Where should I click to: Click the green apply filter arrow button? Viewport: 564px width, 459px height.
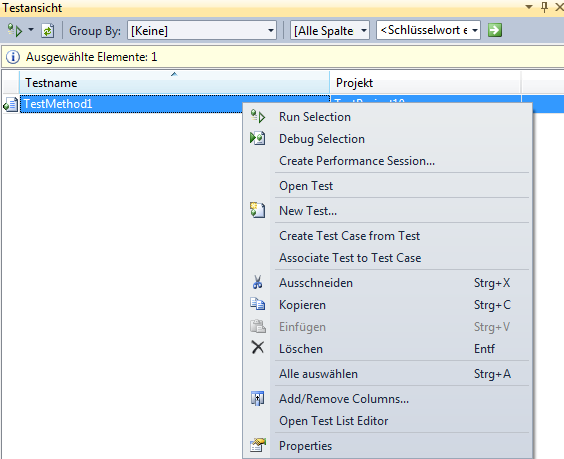[x=495, y=30]
